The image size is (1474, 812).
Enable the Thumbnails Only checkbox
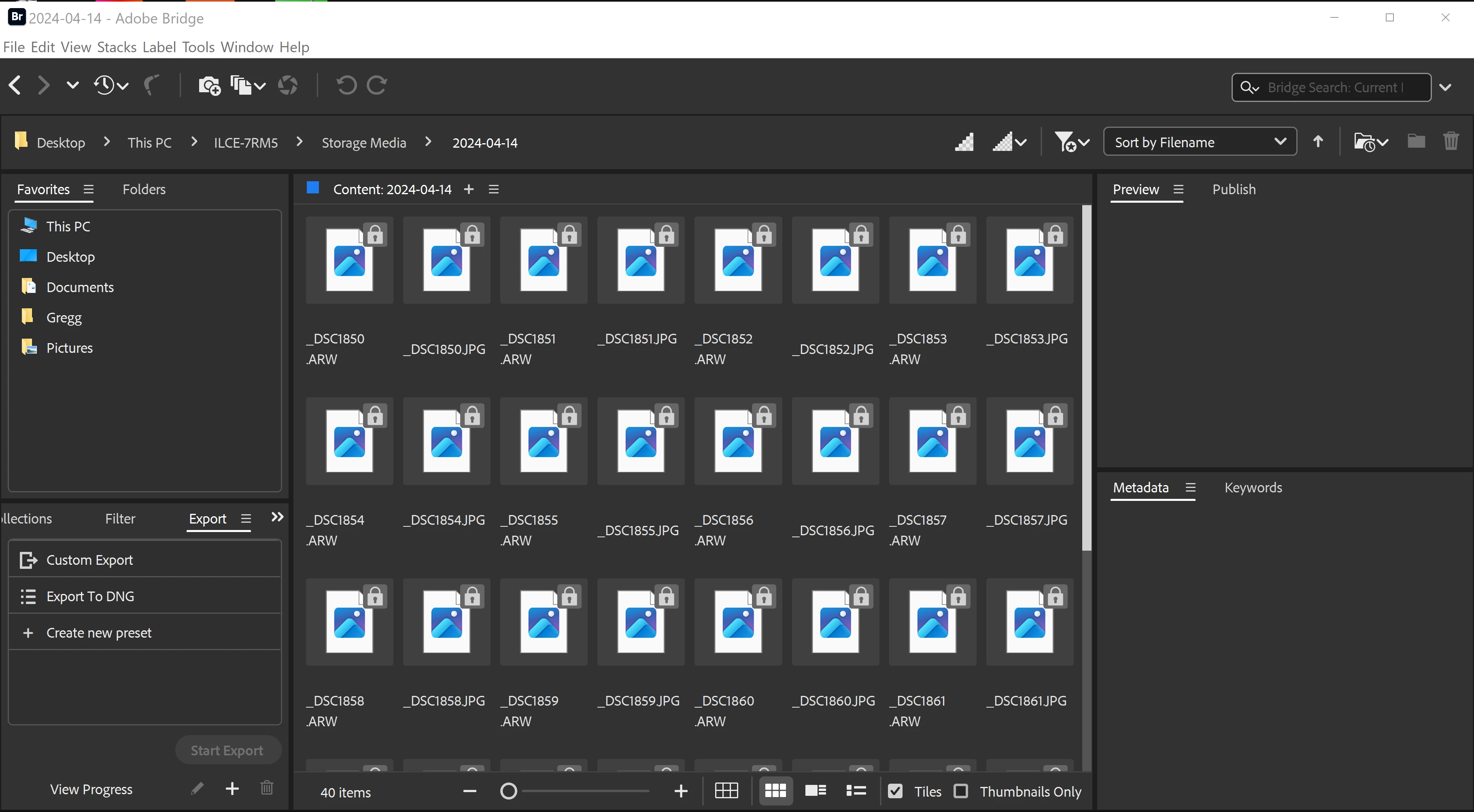point(961,791)
